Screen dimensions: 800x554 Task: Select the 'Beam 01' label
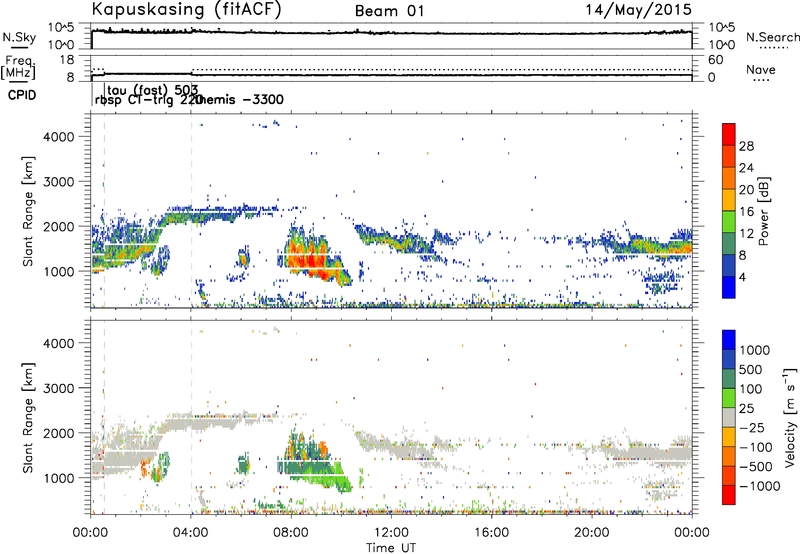point(389,11)
